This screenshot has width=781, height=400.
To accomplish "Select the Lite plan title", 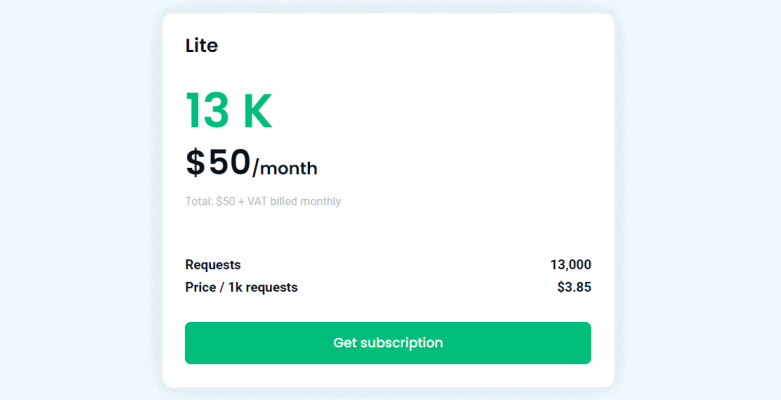I will coord(201,45).
